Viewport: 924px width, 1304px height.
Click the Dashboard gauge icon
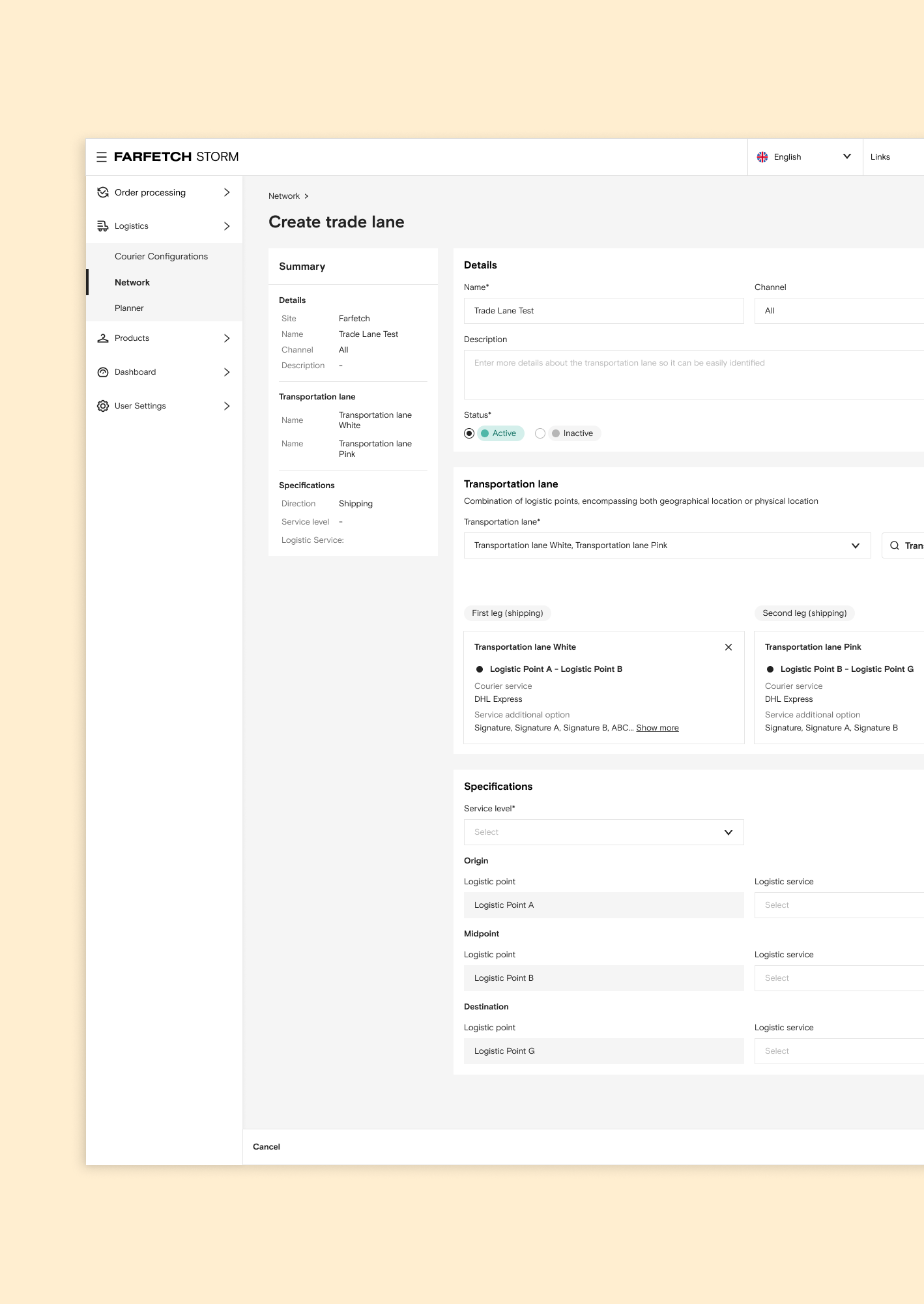[x=103, y=372]
